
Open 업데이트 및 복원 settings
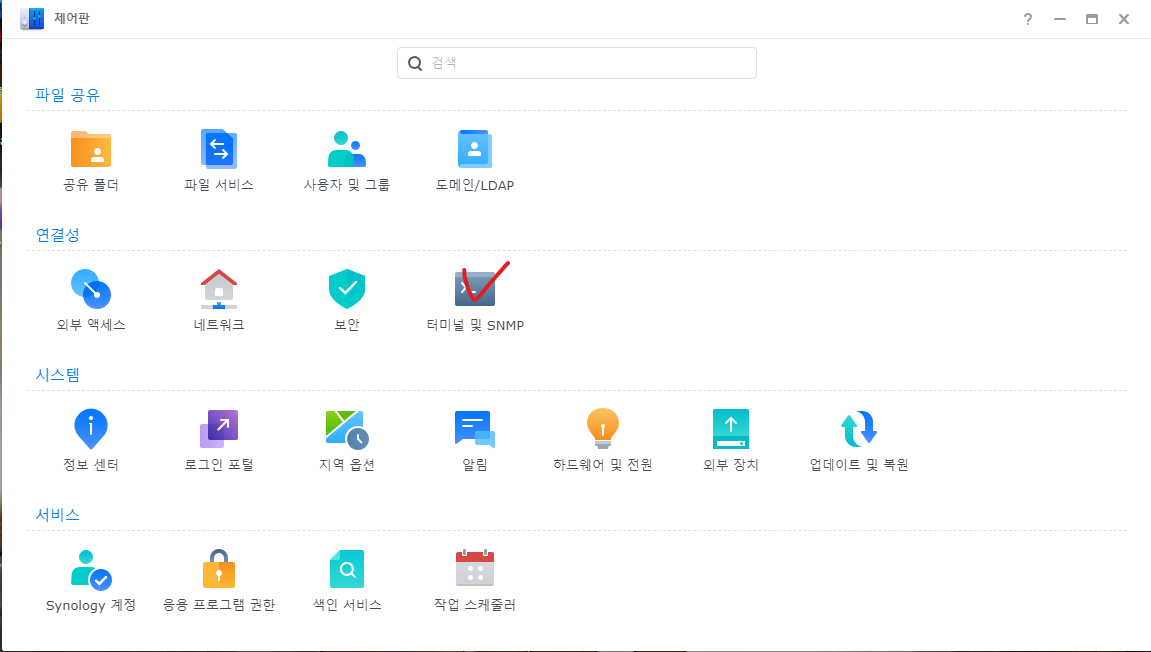coord(859,429)
